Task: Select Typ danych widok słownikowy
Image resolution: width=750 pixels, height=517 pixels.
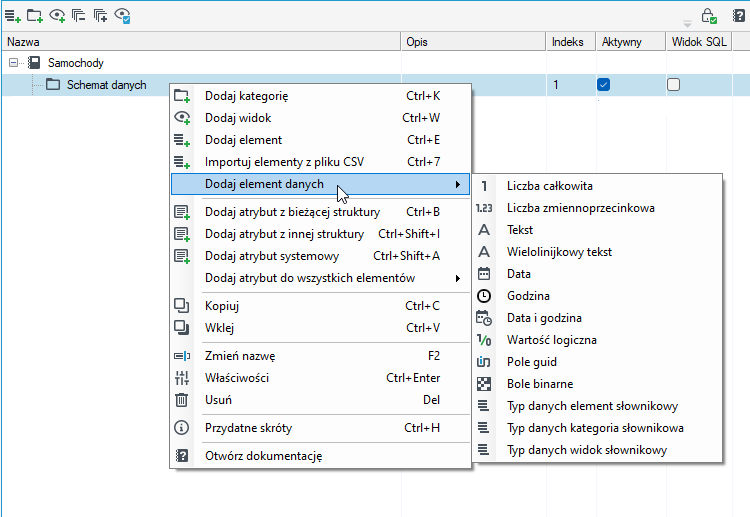Action: pos(597,450)
